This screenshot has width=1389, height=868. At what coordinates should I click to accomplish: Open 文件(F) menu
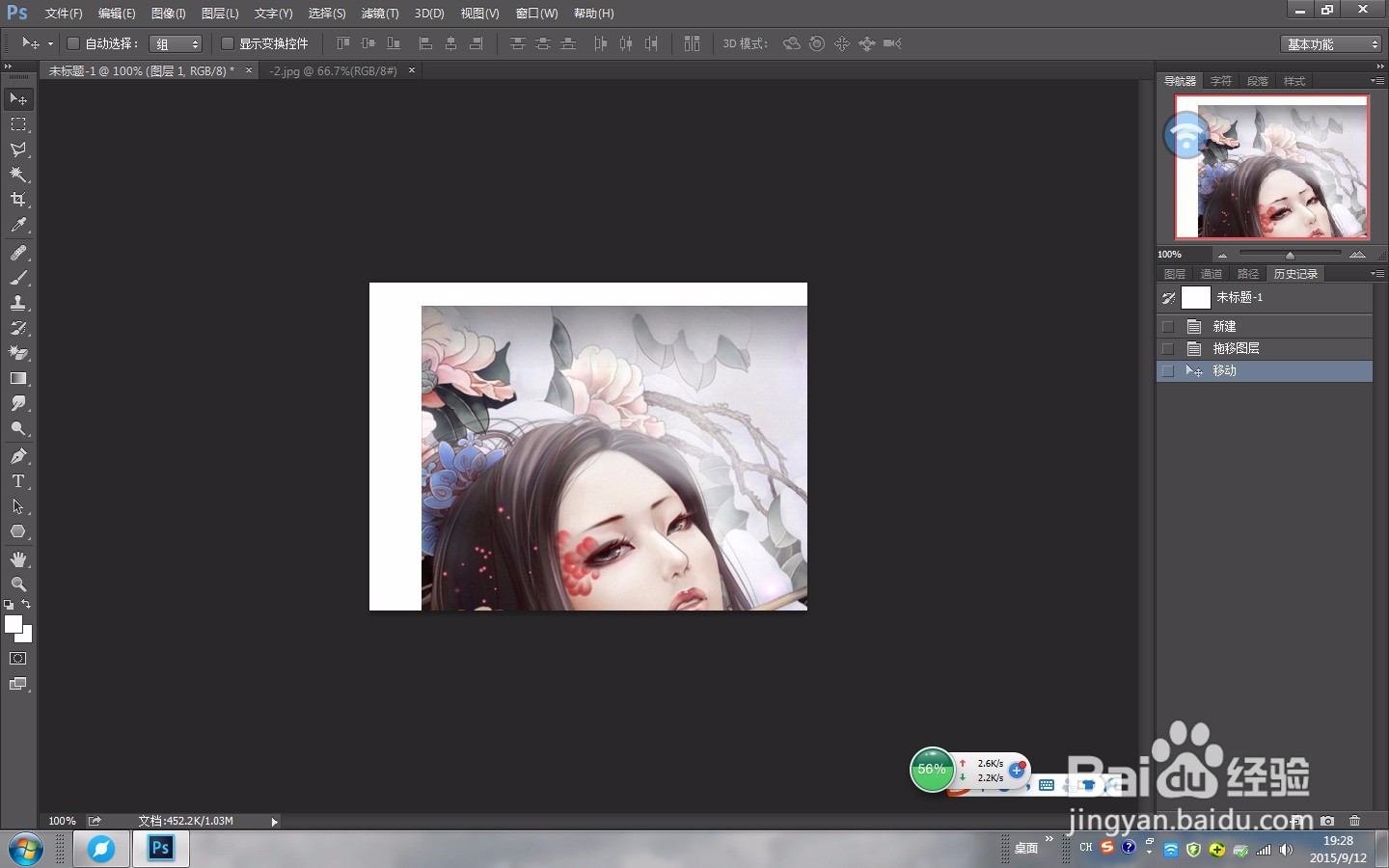pyautogui.click(x=64, y=14)
